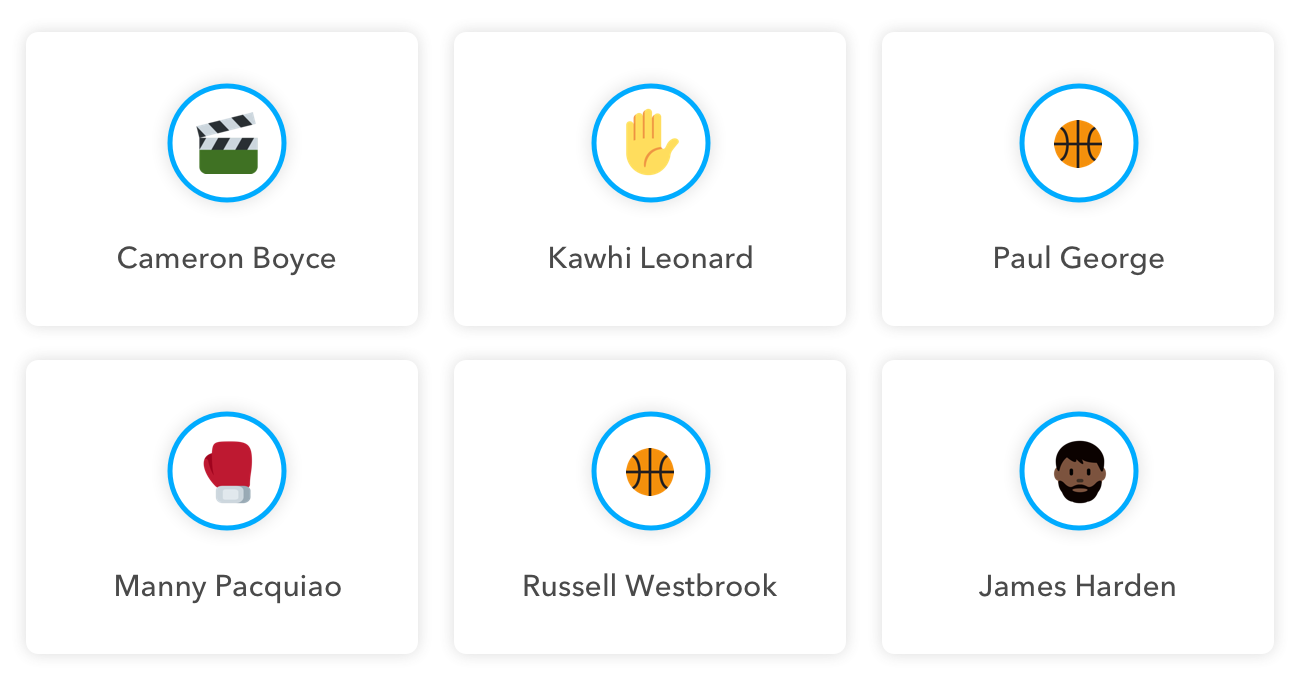Open the Russell Westbrook topic card
This screenshot has height=686, width=1300.
650,507
